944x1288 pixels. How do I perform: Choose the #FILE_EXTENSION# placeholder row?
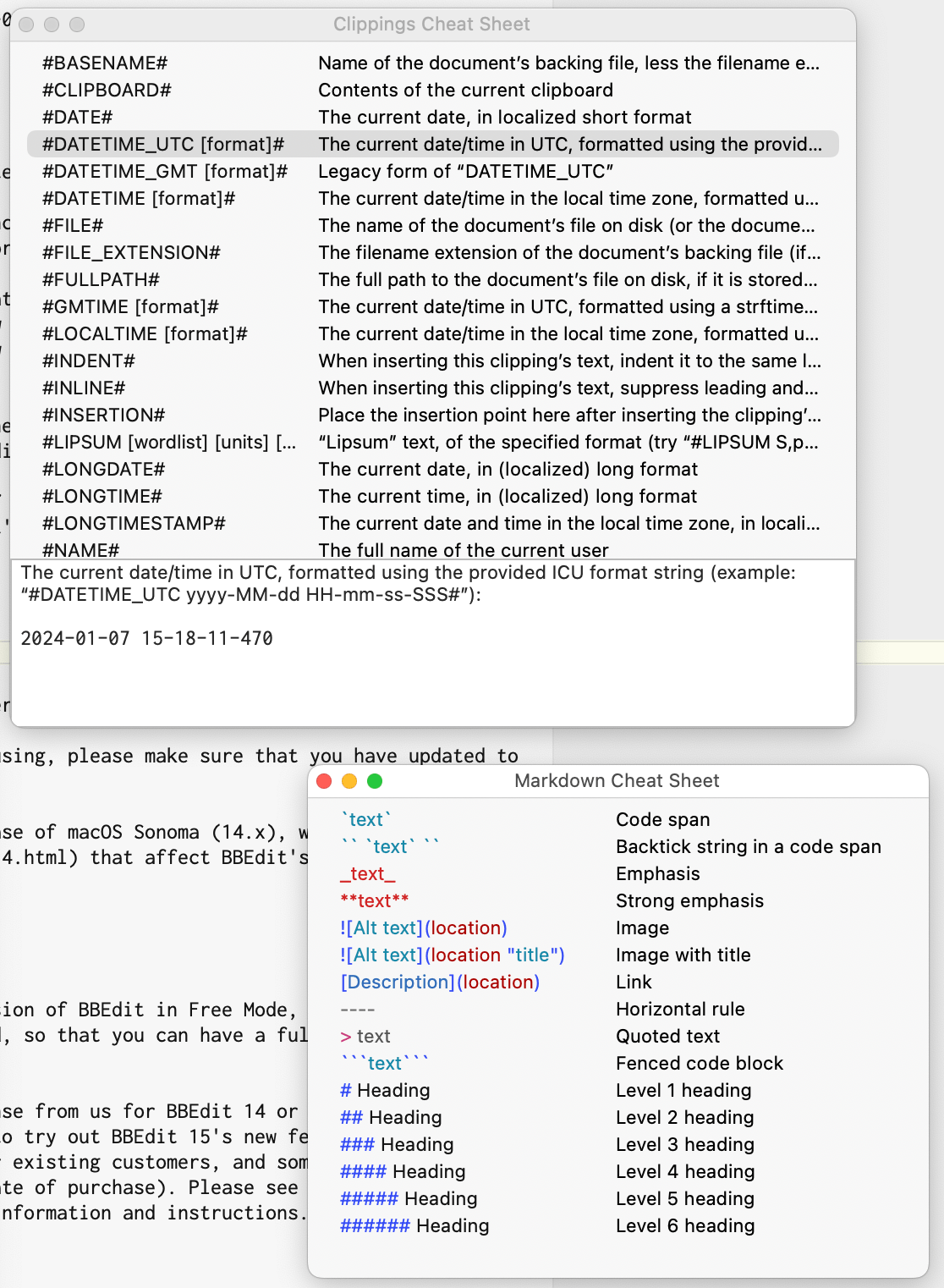pos(131,253)
